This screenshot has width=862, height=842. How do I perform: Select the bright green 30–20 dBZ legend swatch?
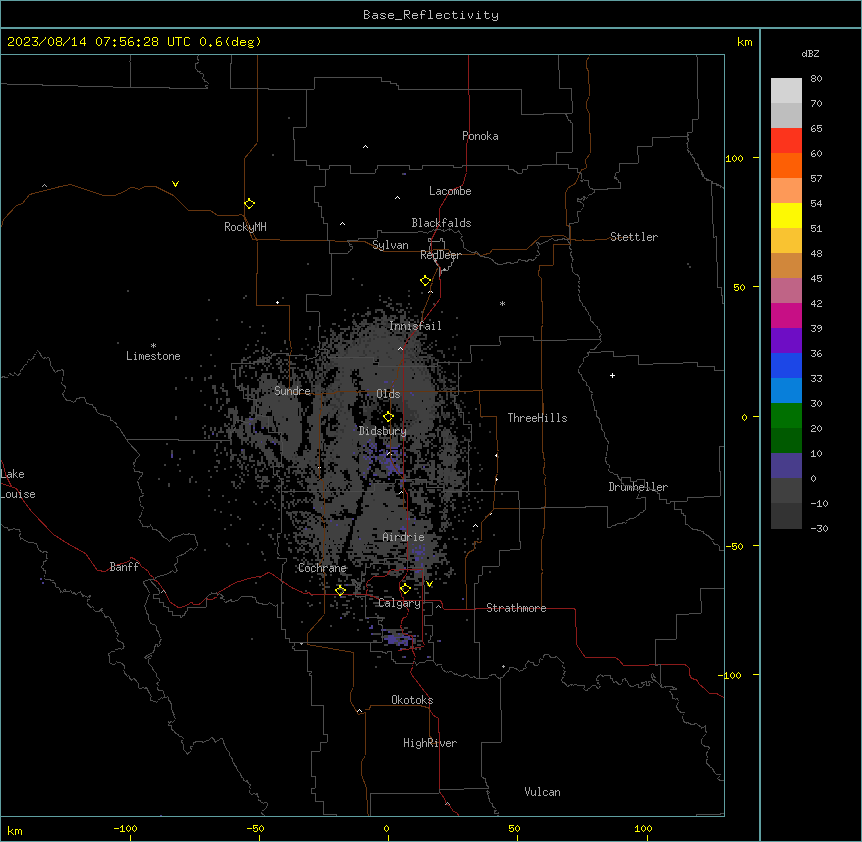(786, 416)
